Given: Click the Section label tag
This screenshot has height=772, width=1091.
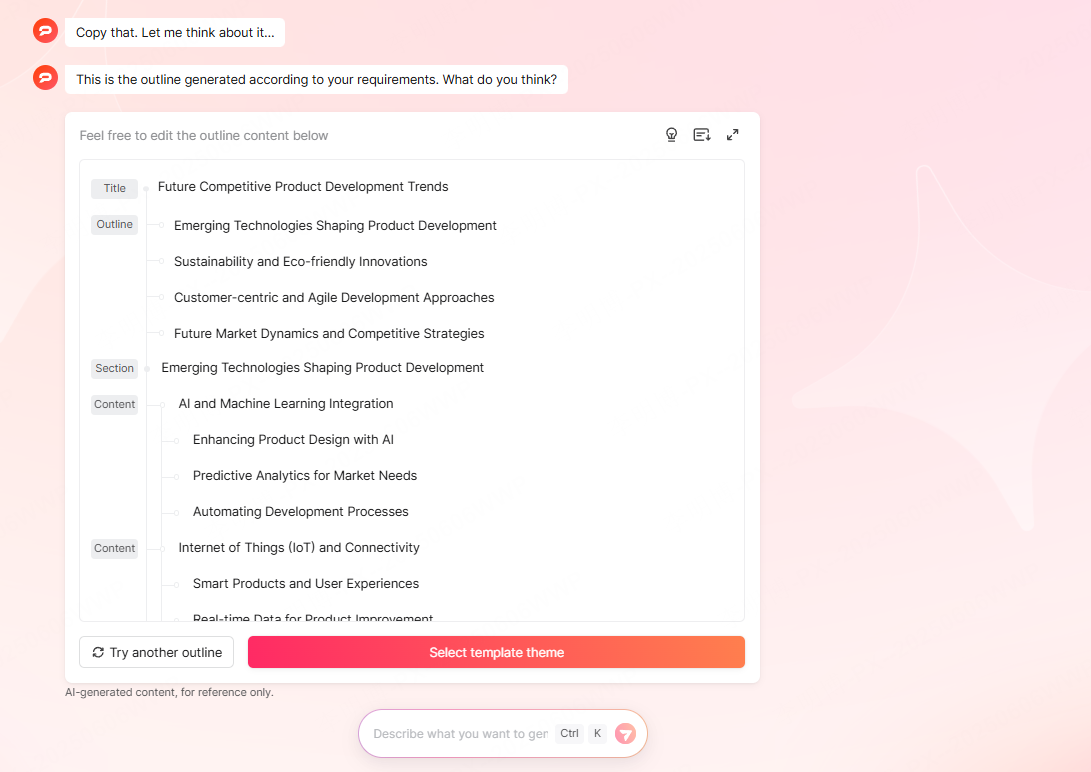Looking at the screenshot, I should coord(114,368).
